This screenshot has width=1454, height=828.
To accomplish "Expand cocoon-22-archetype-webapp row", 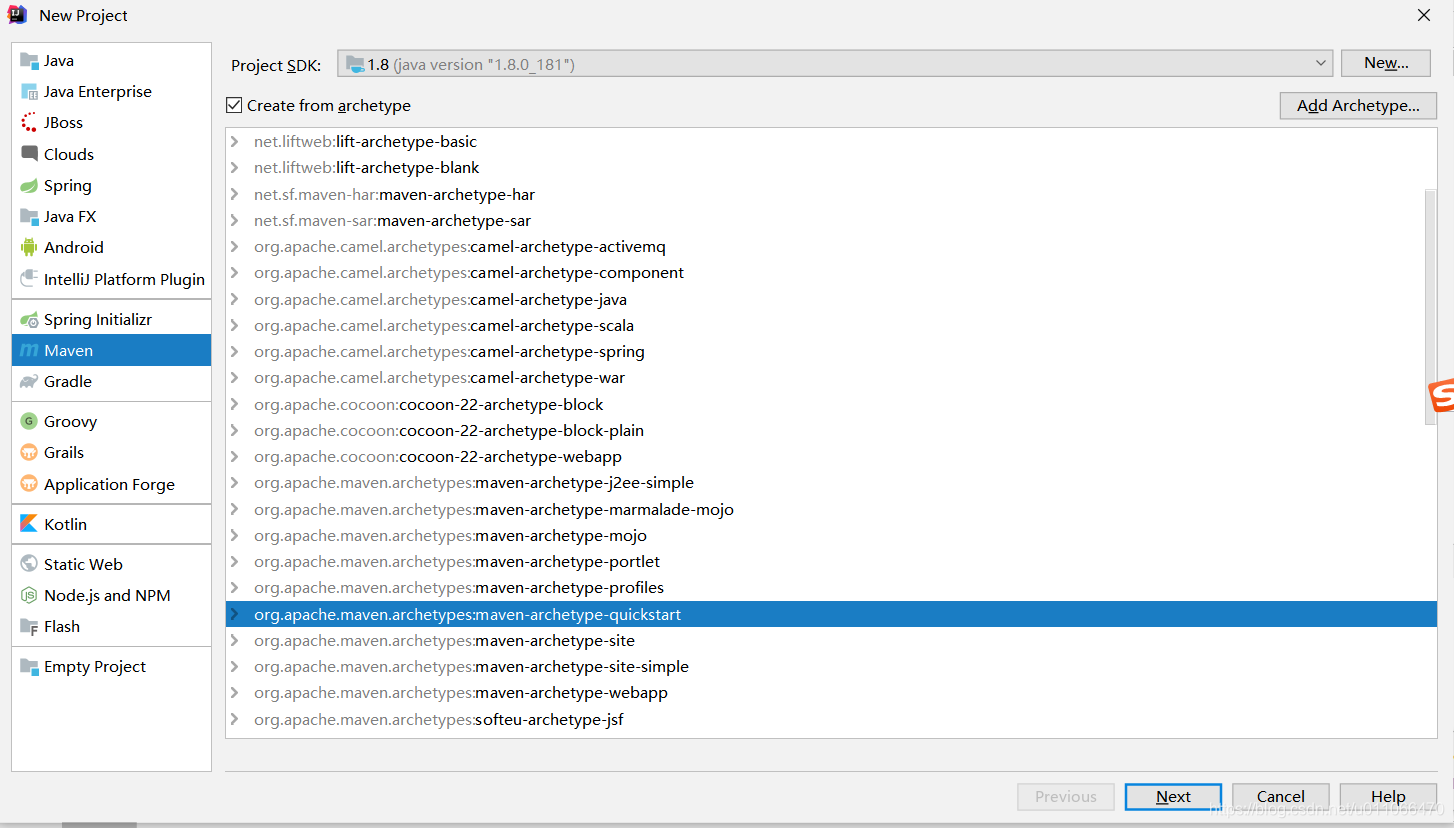I will click(234, 457).
